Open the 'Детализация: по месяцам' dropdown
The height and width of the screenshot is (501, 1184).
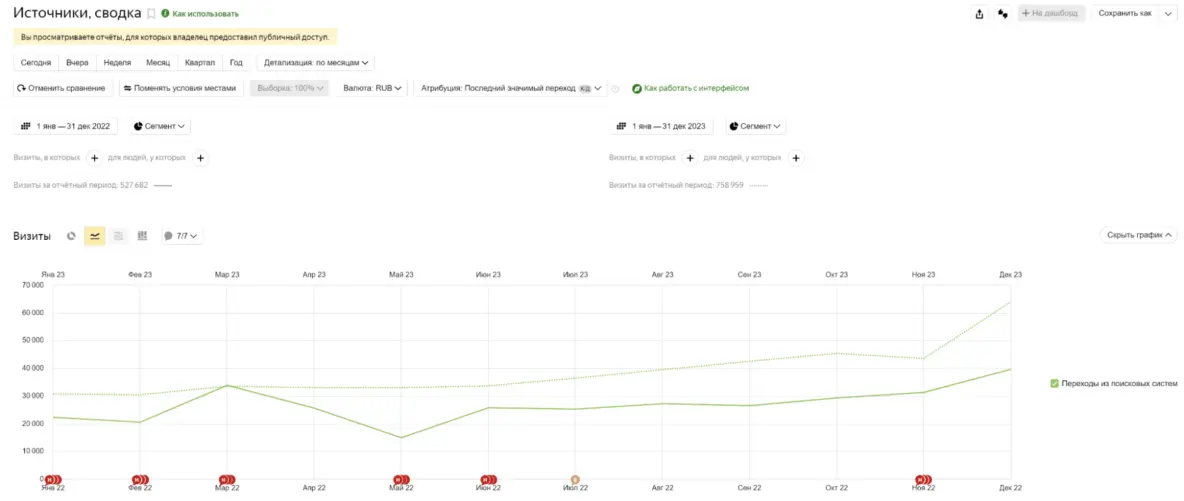(317, 62)
